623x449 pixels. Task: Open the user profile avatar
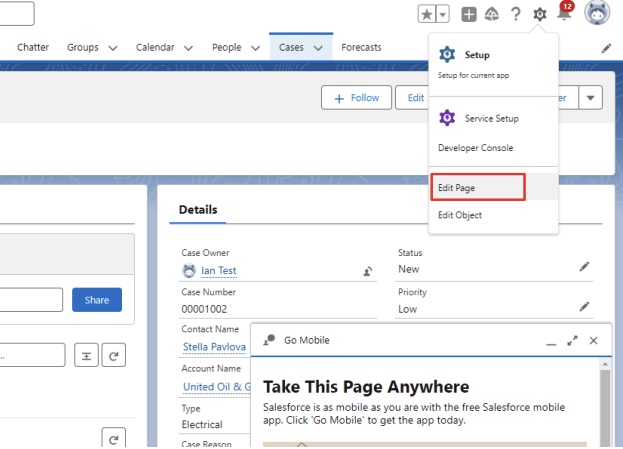(x=597, y=13)
